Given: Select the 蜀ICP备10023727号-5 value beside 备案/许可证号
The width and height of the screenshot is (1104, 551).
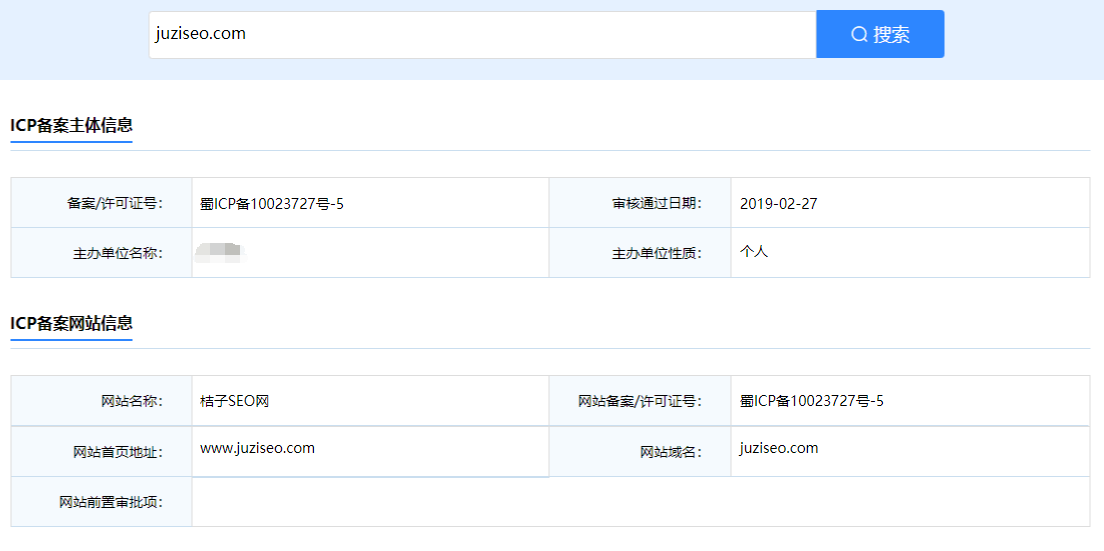Looking at the screenshot, I should 272,204.
